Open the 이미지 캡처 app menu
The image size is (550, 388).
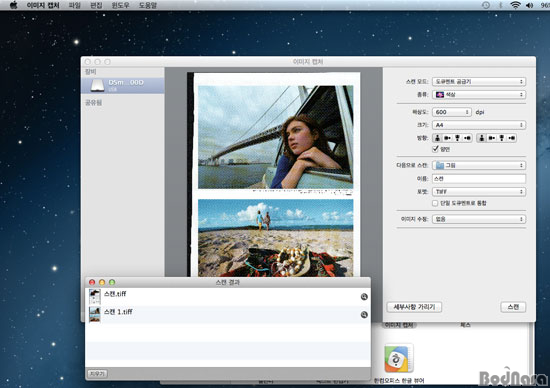coord(43,5)
